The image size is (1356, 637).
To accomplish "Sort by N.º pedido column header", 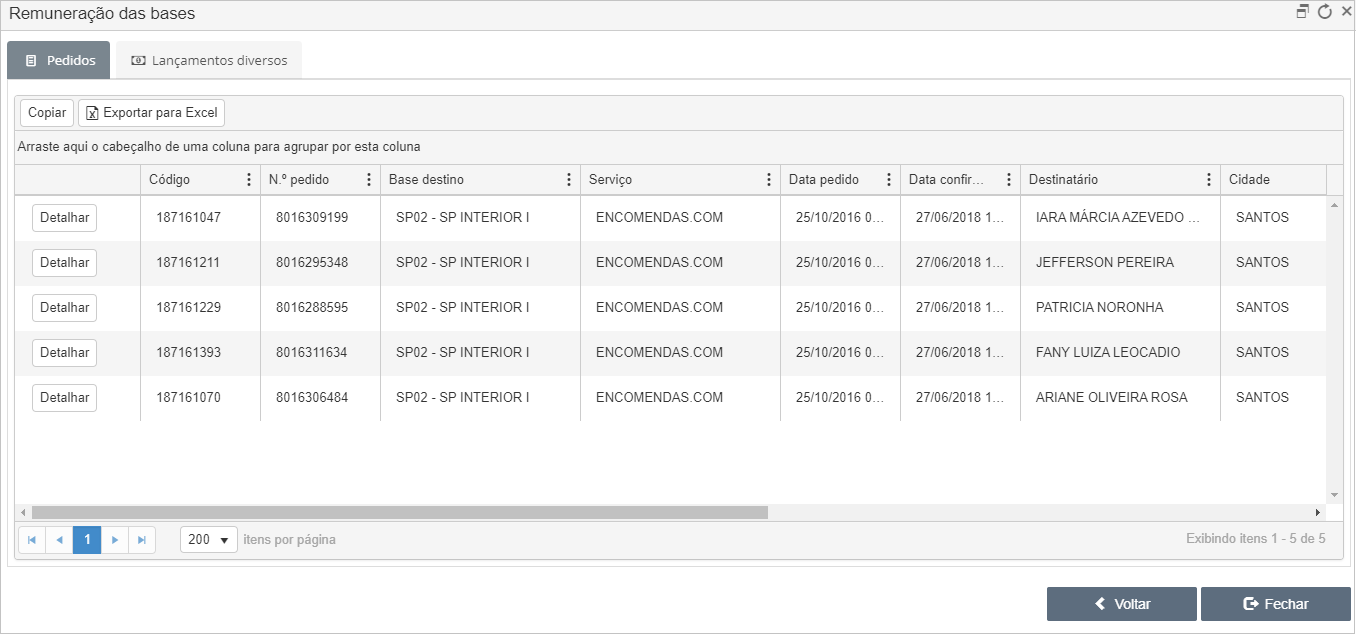I will 298,180.
